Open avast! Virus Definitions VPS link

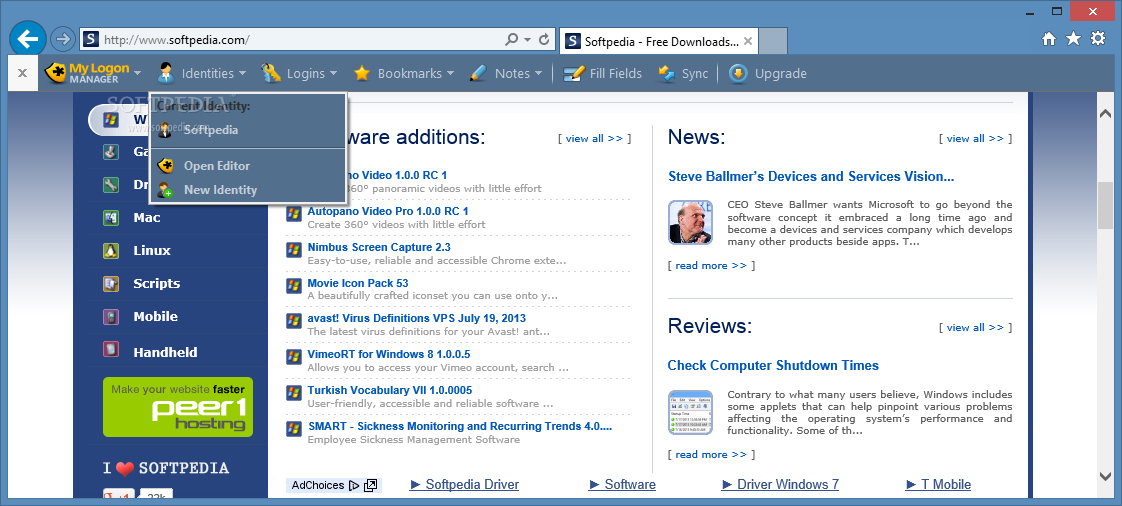(x=416, y=318)
